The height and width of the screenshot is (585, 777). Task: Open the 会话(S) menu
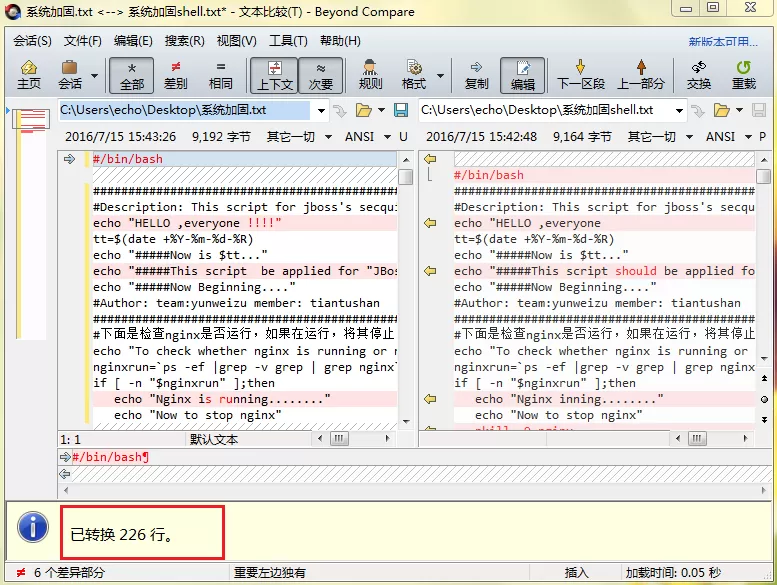coord(32,41)
